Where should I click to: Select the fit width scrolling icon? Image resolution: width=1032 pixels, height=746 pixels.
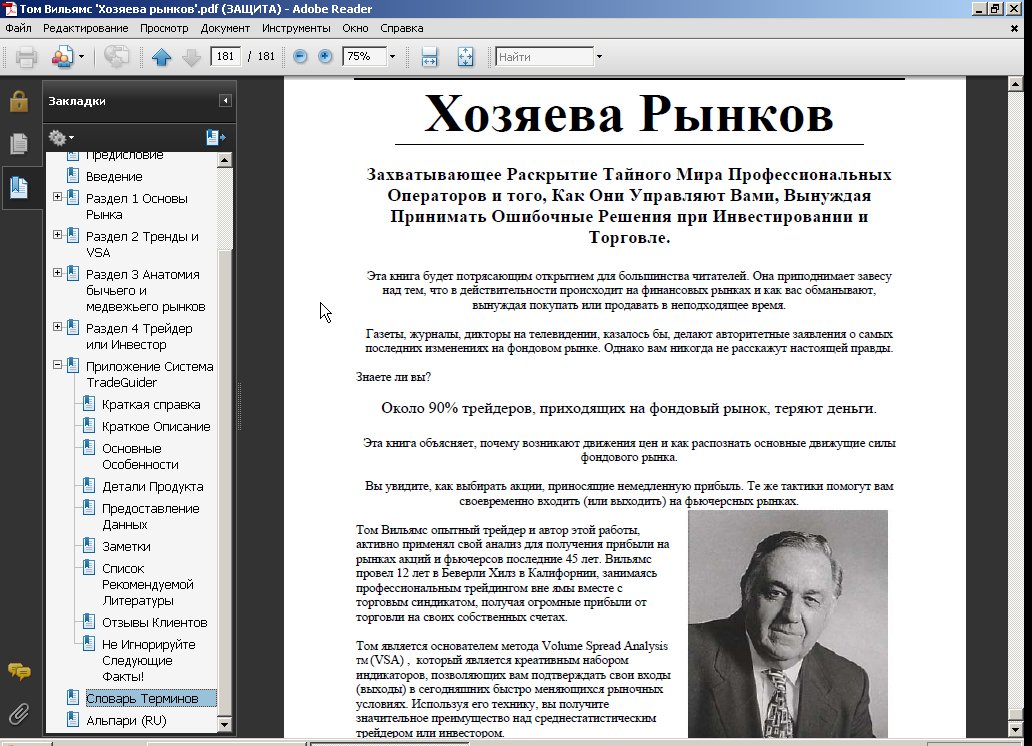coord(429,57)
